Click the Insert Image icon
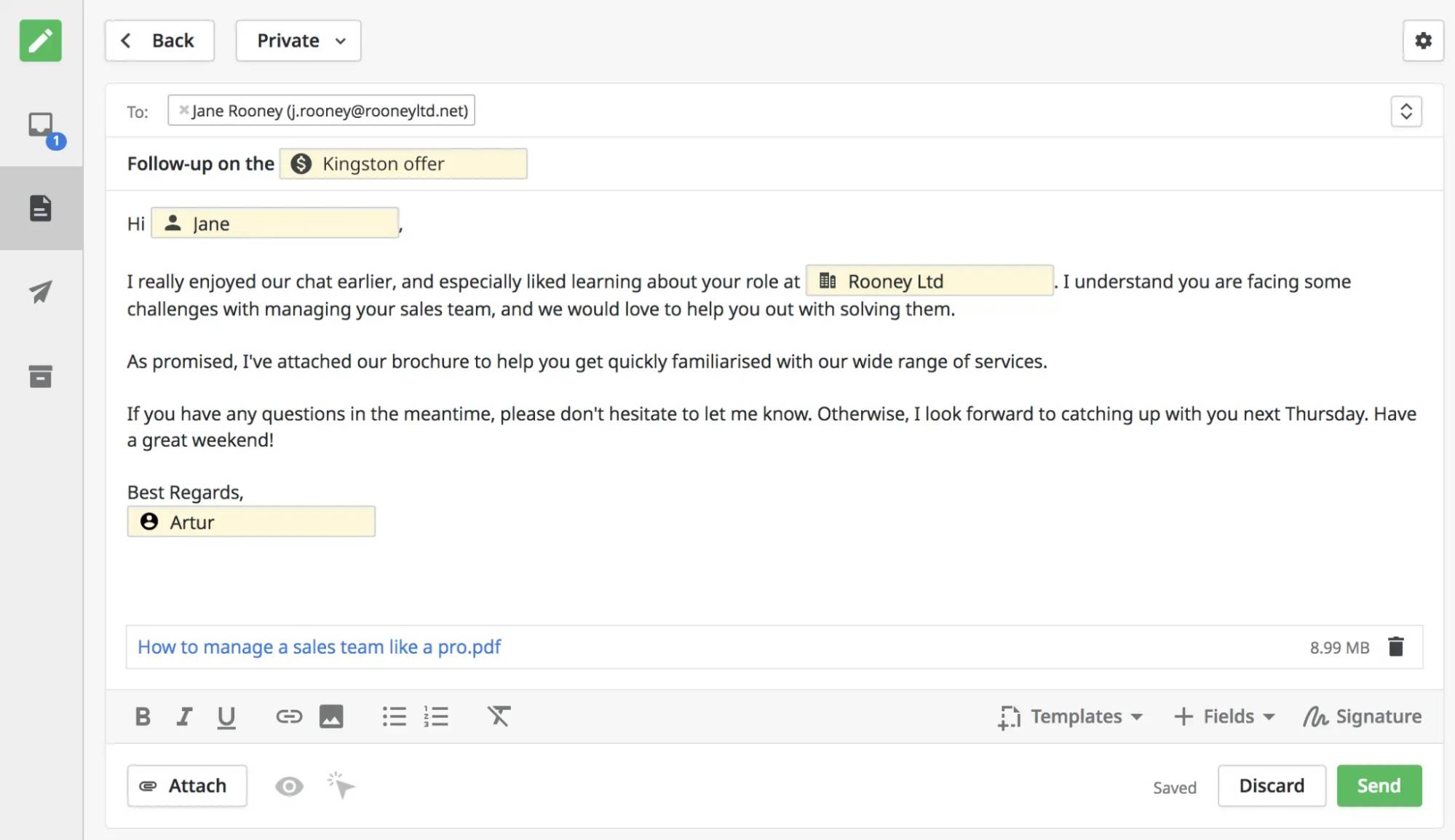Image resolution: width=1455 pixels, height=840 pixels. [331, 716]
